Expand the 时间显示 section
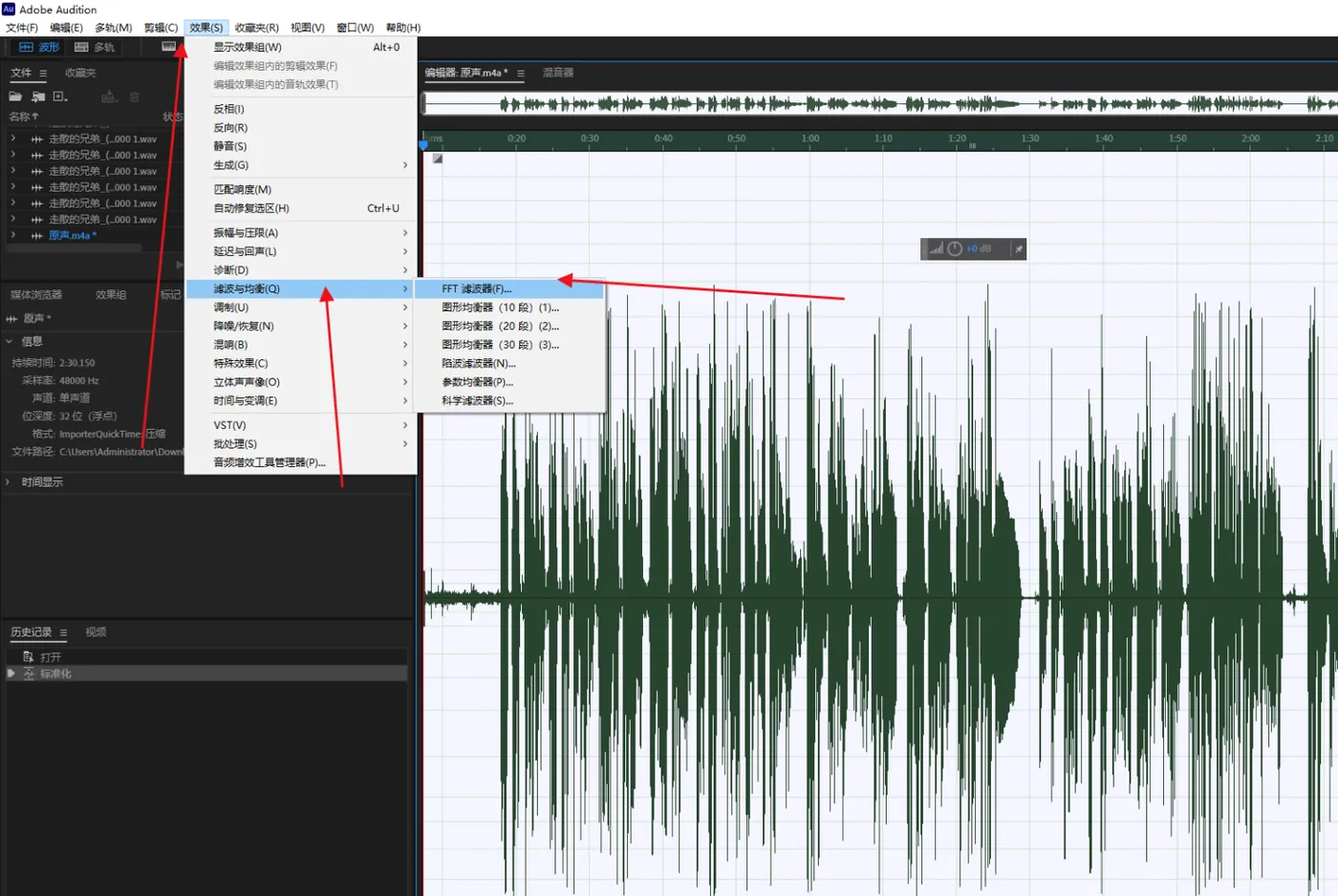Screen dimensions: 1338x896 pyautogui.click(x=8, y=482)
